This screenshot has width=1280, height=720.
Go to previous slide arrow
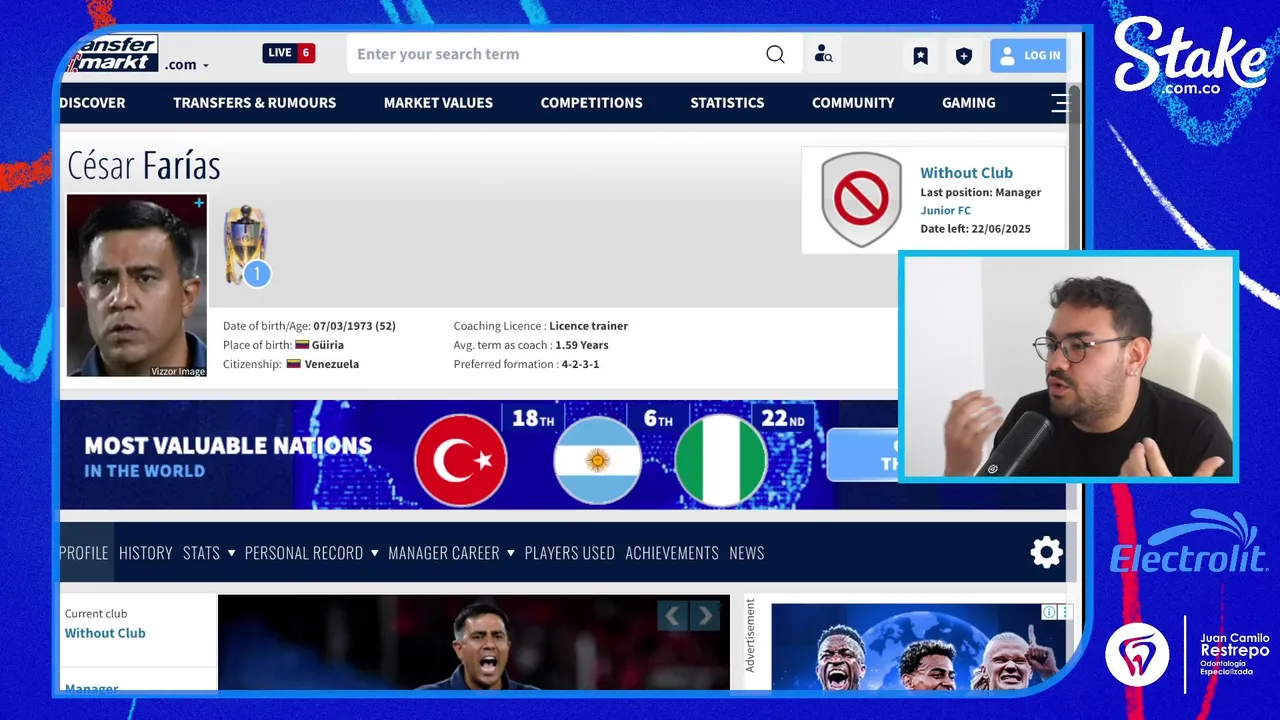pyautogui.click(x=671, y=616)
